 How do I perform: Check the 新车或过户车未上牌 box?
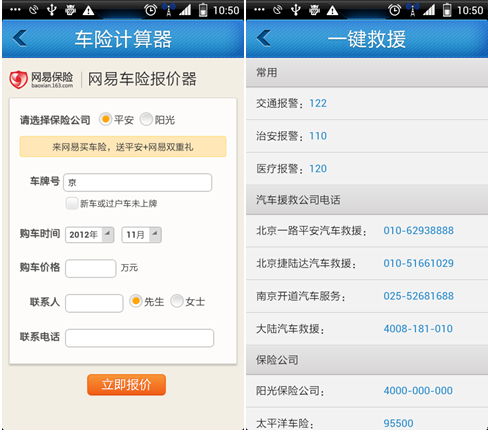coord(72,203)
